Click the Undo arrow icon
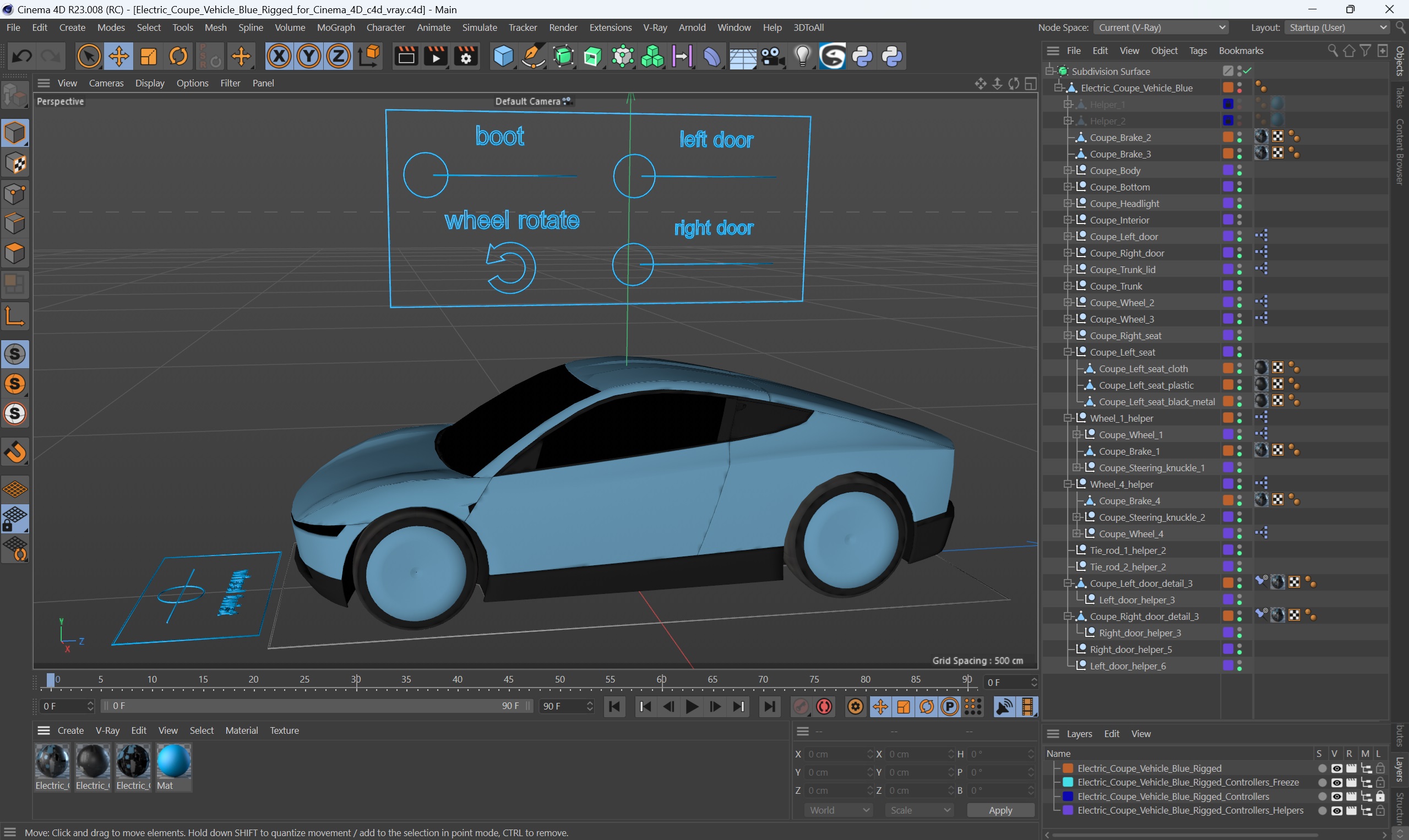1409x840 pixels. click(21, 56)
